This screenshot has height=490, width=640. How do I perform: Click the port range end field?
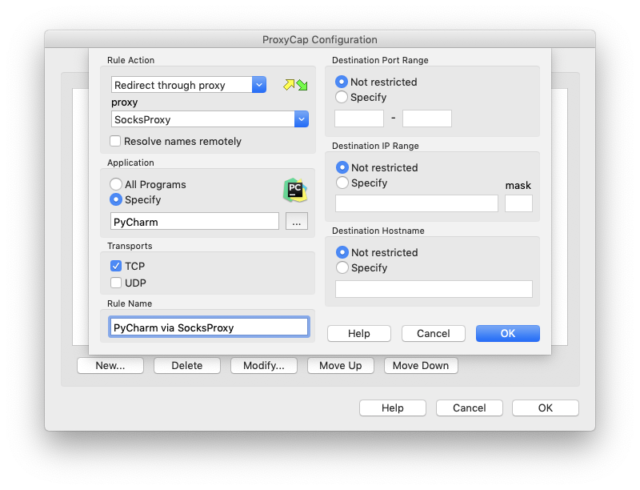coord(427,118)
